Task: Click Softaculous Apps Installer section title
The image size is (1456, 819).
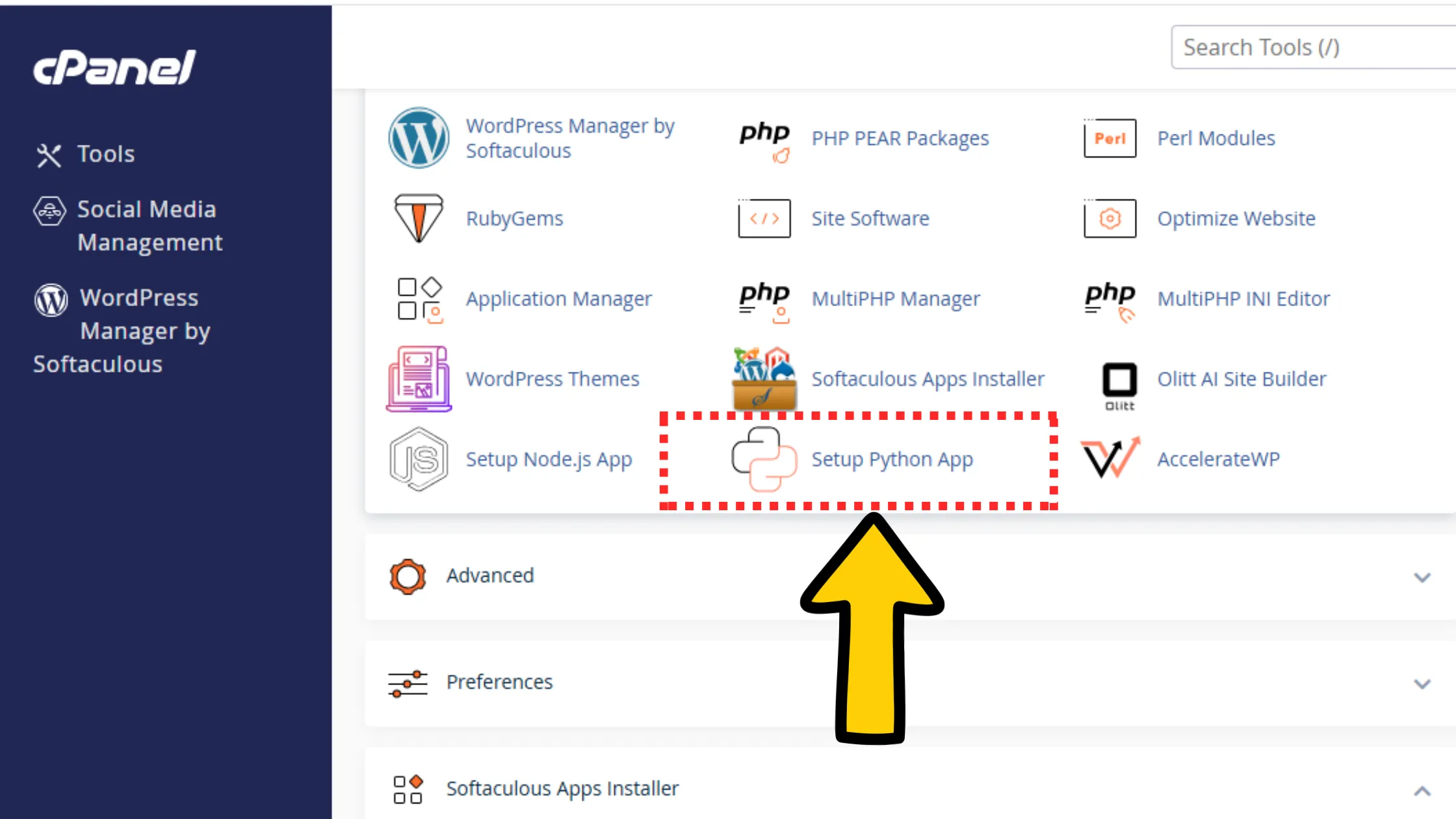Action: [562, 788]
